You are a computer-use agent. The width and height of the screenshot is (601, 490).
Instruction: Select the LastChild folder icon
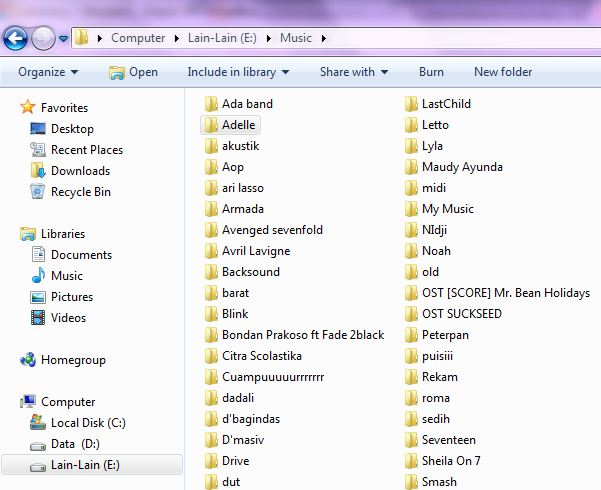[411, 104]
